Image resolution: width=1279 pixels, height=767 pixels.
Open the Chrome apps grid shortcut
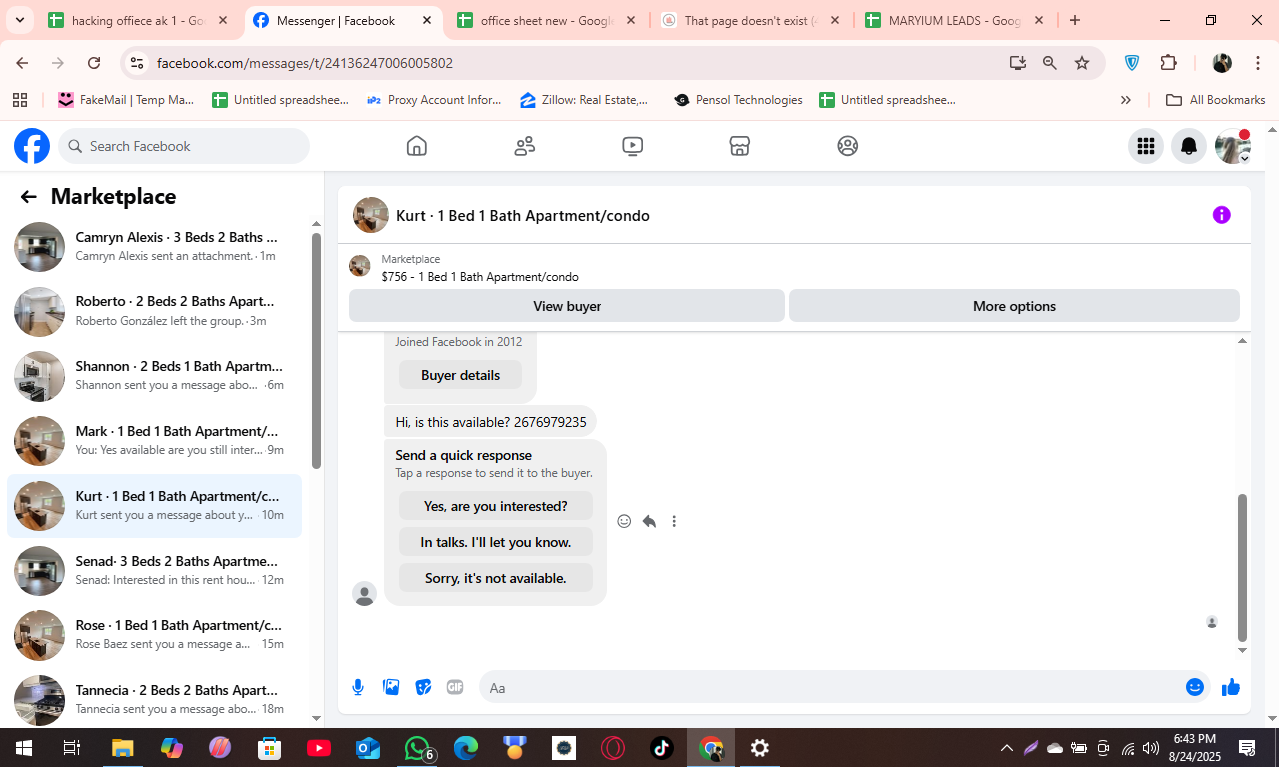tap(19, 100)
